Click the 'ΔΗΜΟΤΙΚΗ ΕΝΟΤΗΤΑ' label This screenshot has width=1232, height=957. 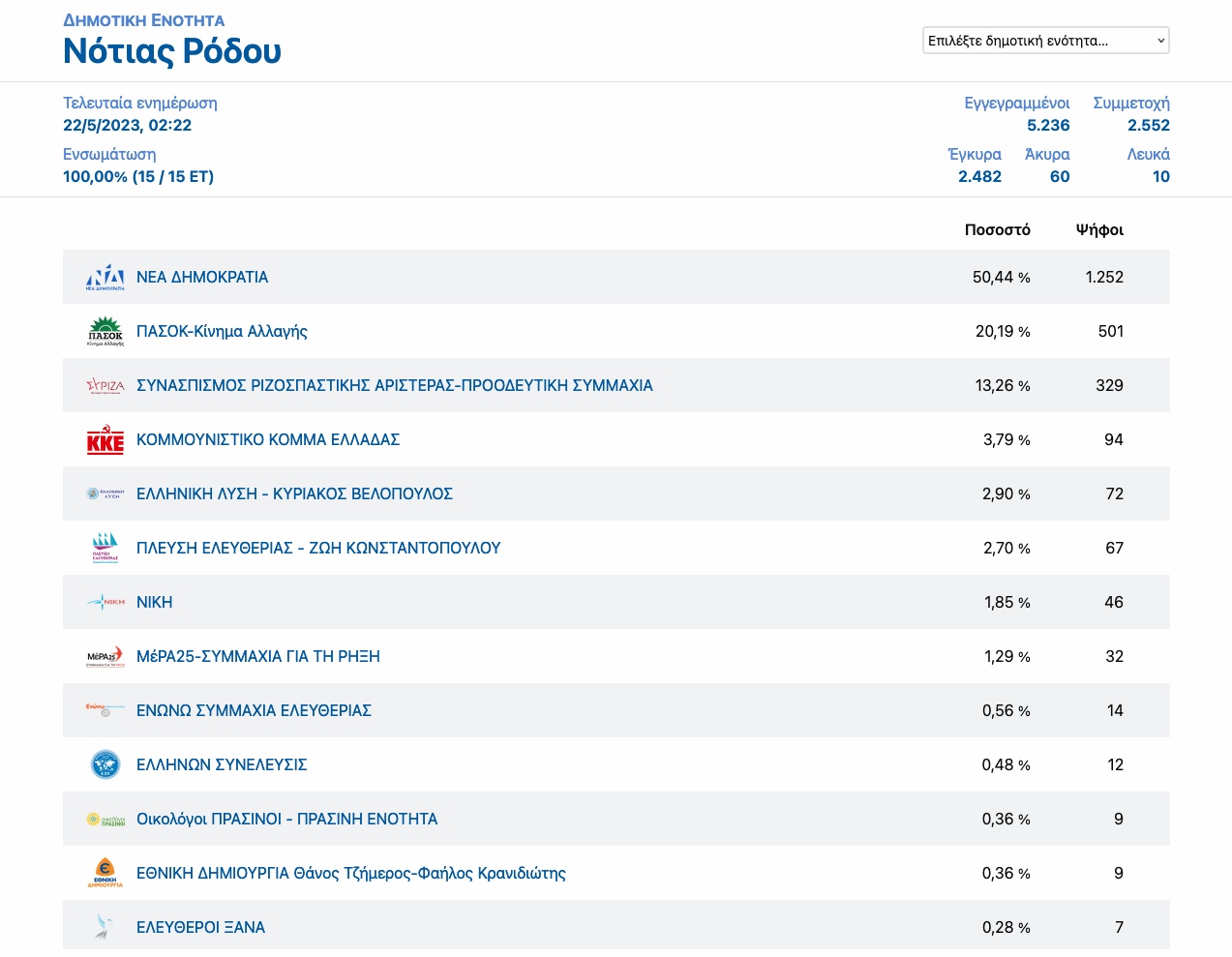[144, 20]
